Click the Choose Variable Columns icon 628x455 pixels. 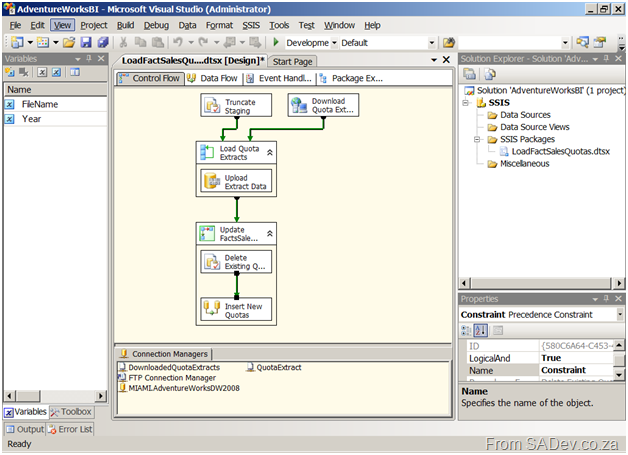pyautogui.click(x=75, y=72)
